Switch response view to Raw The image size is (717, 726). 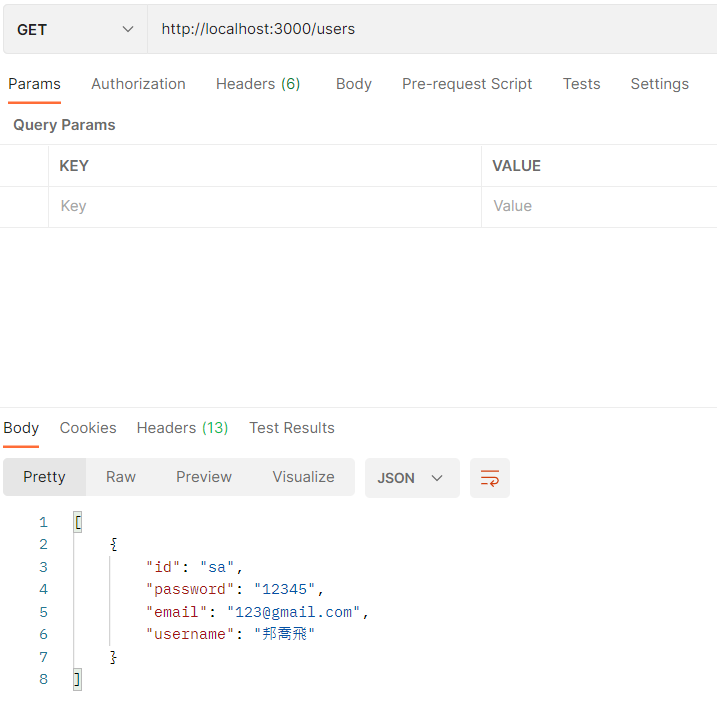click(x=121, y=477)
